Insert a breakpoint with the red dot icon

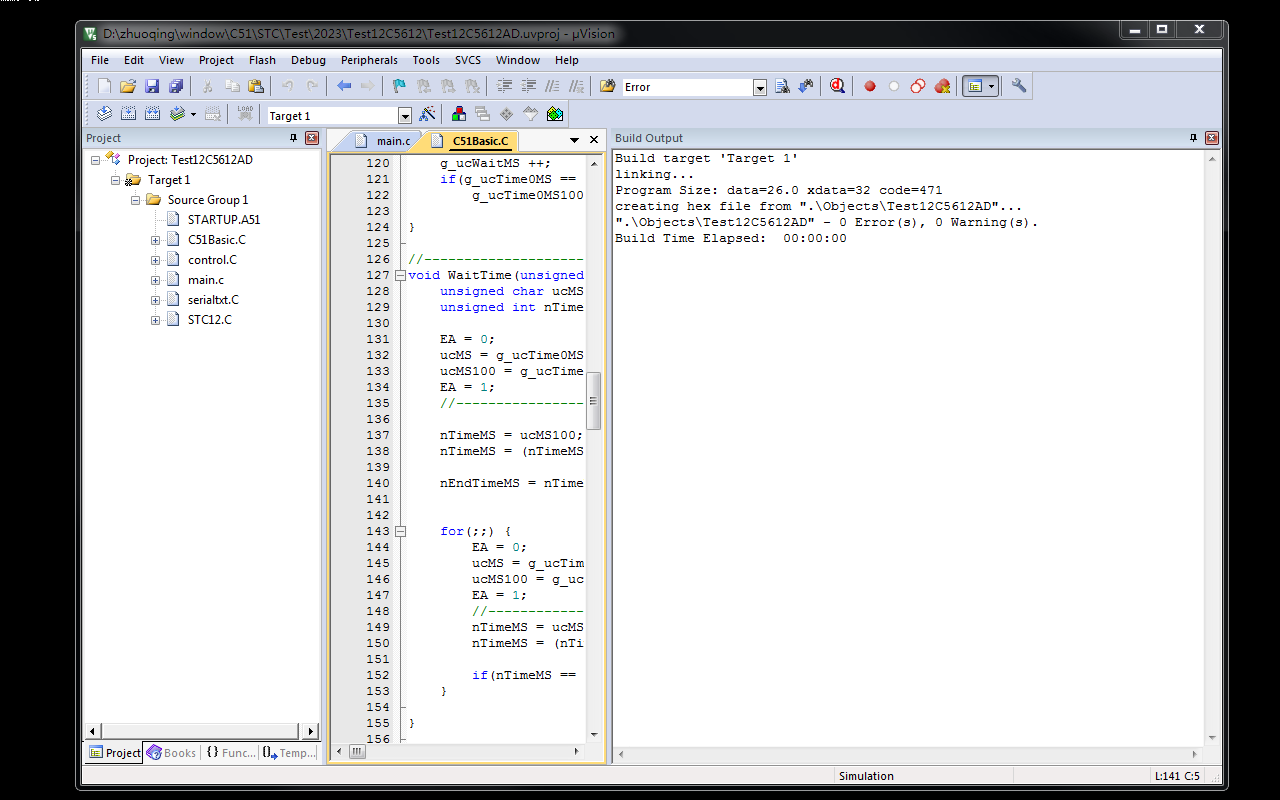870,87
